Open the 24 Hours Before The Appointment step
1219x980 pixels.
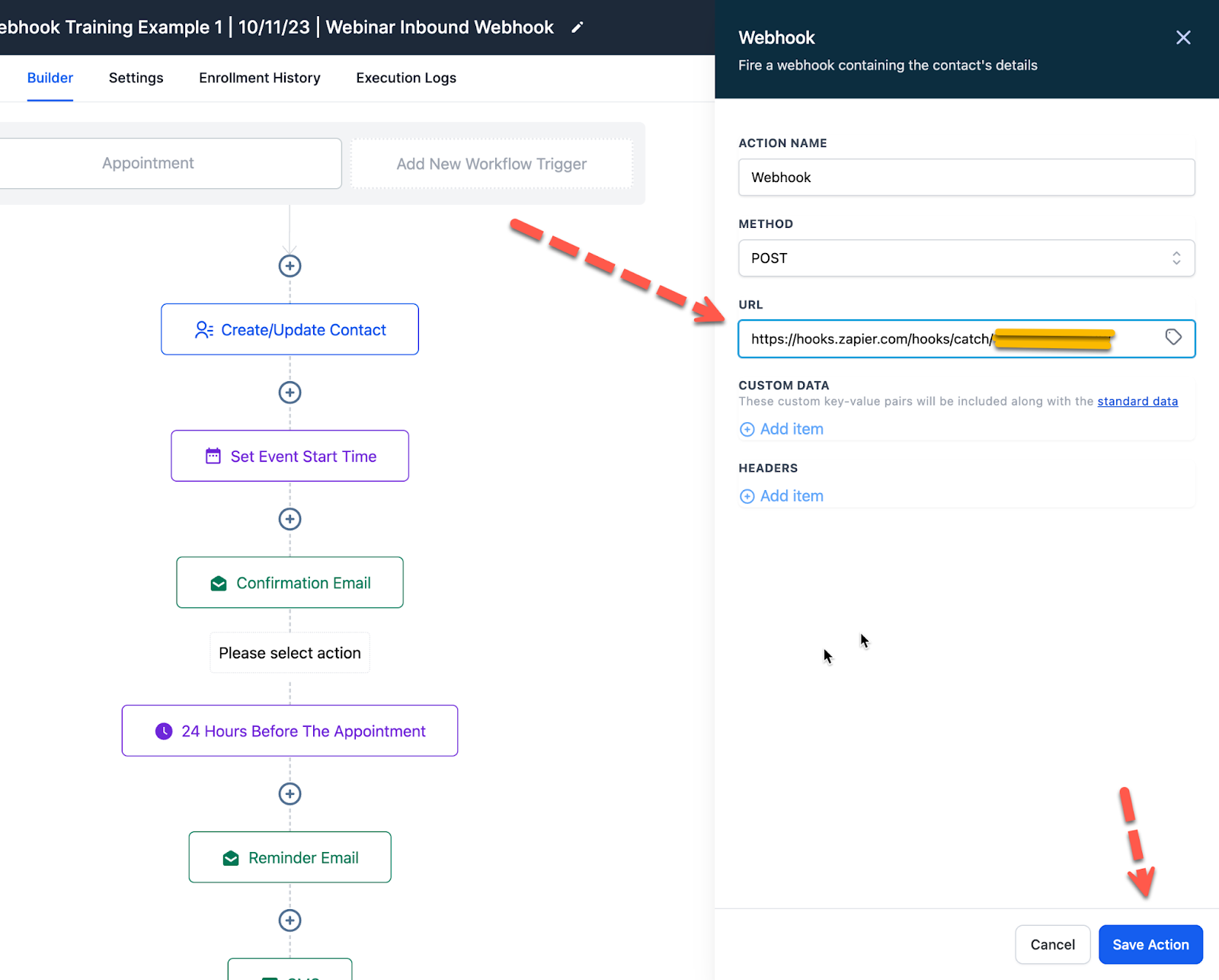(290, 731)
